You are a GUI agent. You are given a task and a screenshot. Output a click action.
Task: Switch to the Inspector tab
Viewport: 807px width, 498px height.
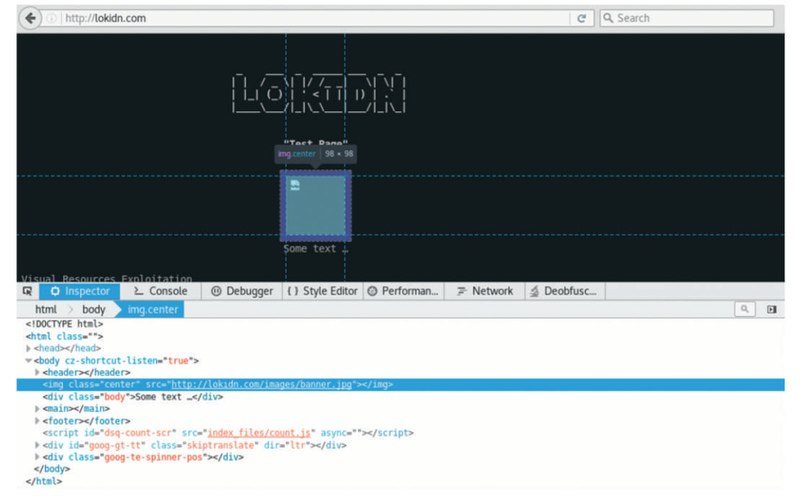click(80, 291)
